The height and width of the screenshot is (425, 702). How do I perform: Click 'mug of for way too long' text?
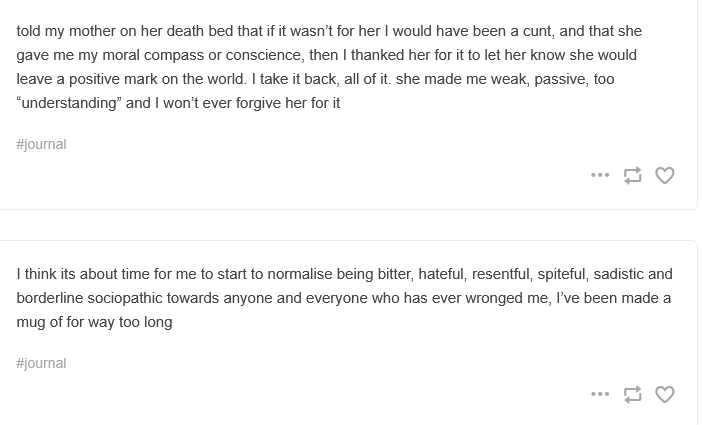pos(94,322)
